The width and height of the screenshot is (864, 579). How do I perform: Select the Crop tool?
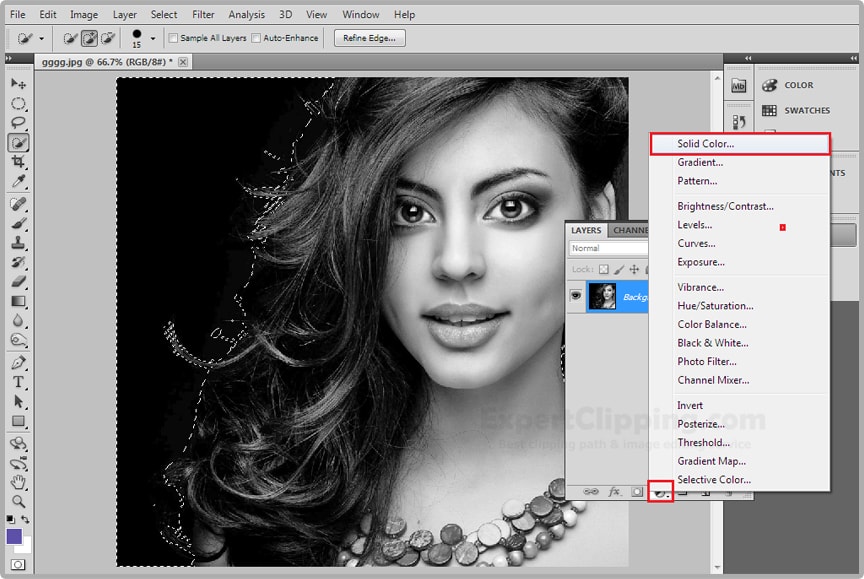click(18, 162)
